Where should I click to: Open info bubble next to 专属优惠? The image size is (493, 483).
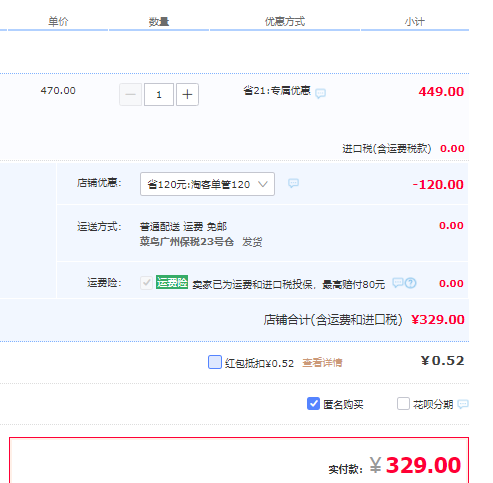(321, 93)
